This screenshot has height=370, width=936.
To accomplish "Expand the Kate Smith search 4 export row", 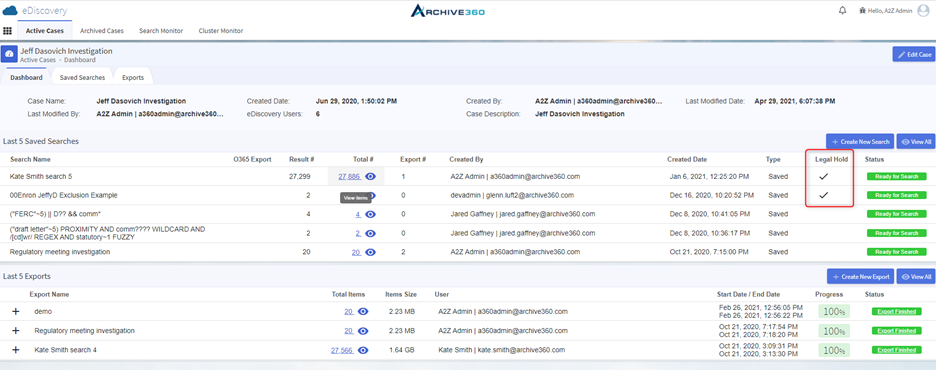I will (x=16, y=350).
